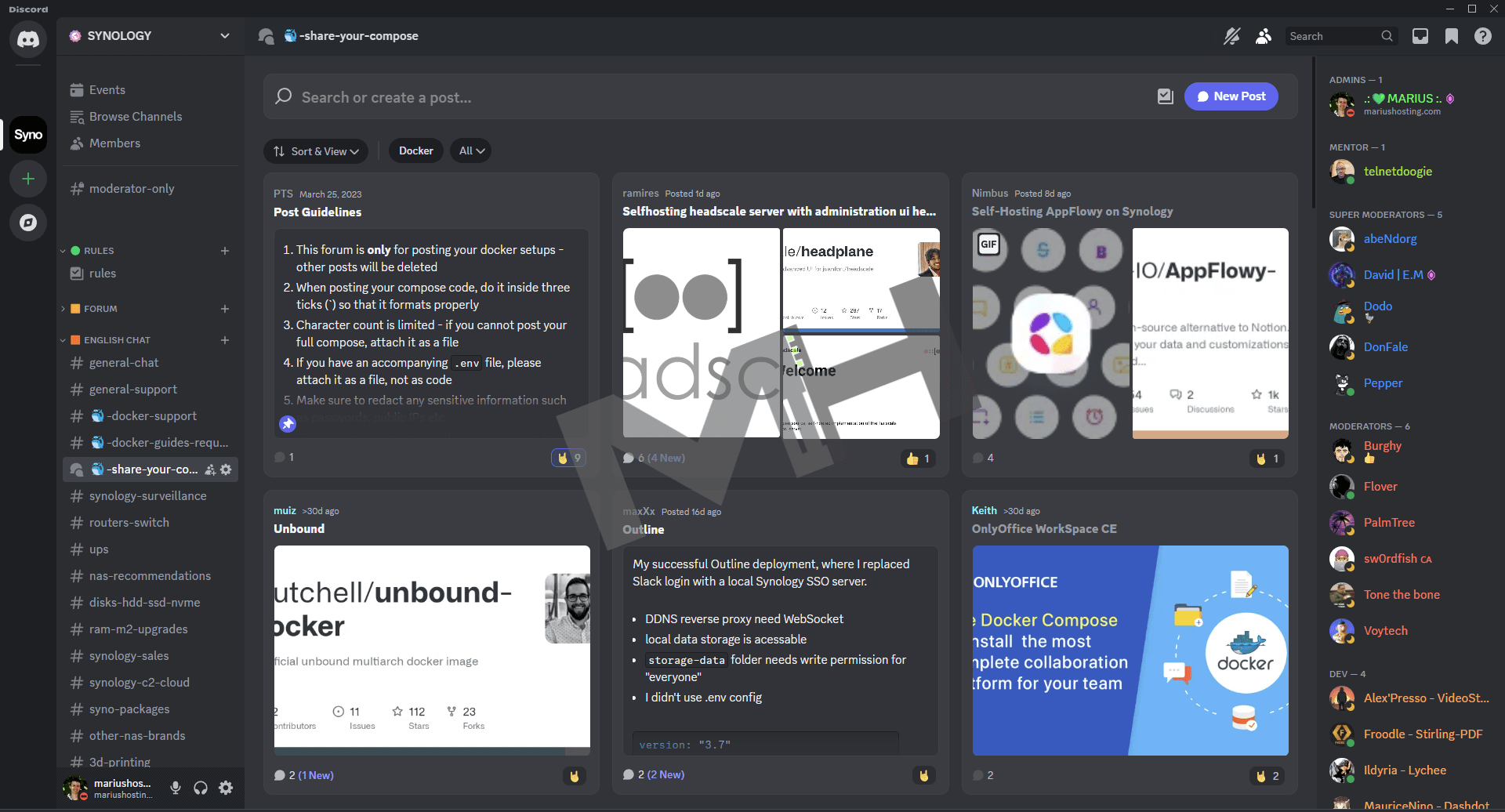The image size is (1505, 812).
Task: Open the inbox icon
Action: pos(1420,36)
